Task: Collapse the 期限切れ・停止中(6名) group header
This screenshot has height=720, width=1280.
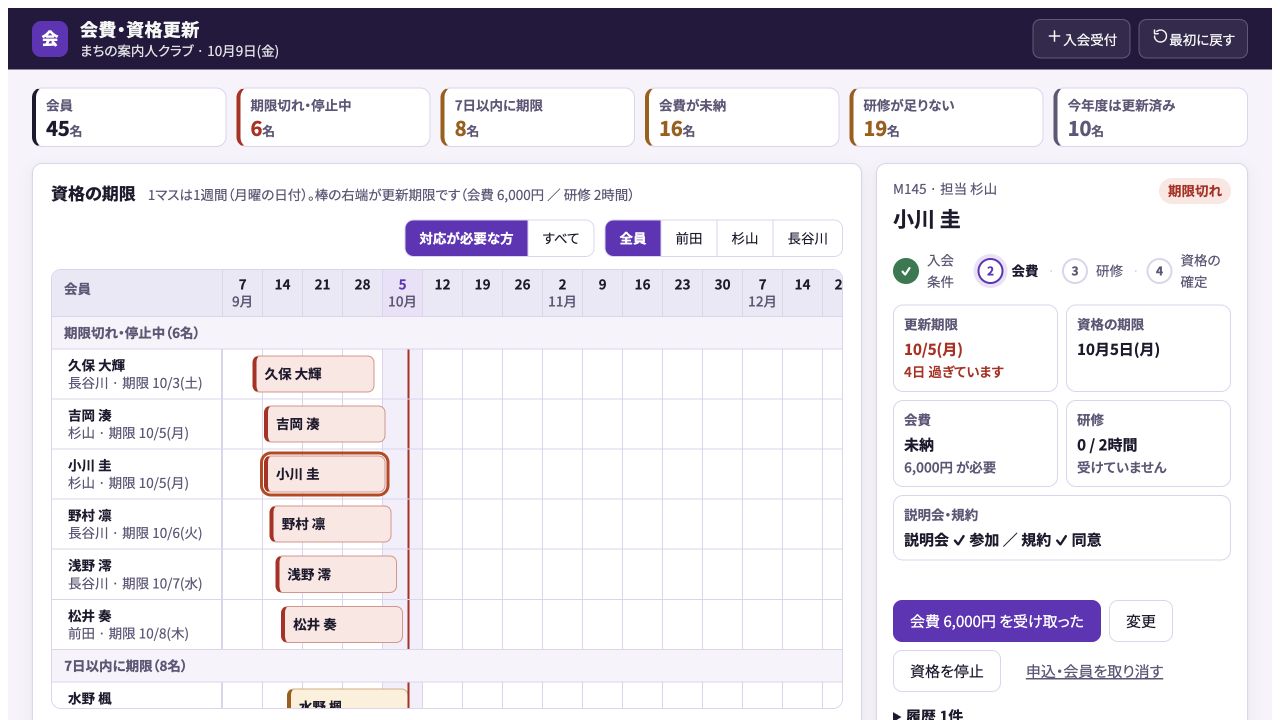Action: point(447,333)
